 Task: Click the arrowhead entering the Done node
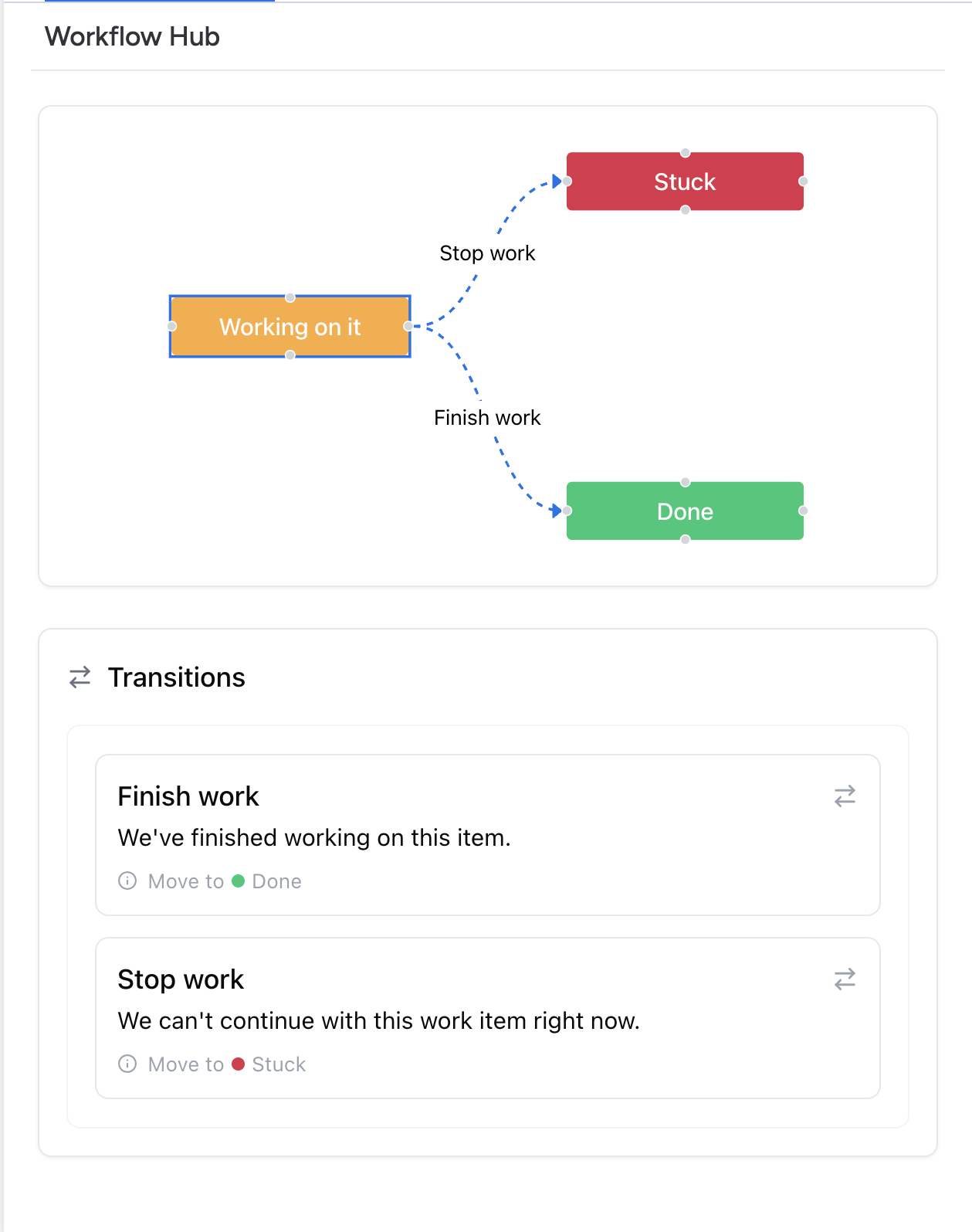pyautogui.click(x=557, y=511)
